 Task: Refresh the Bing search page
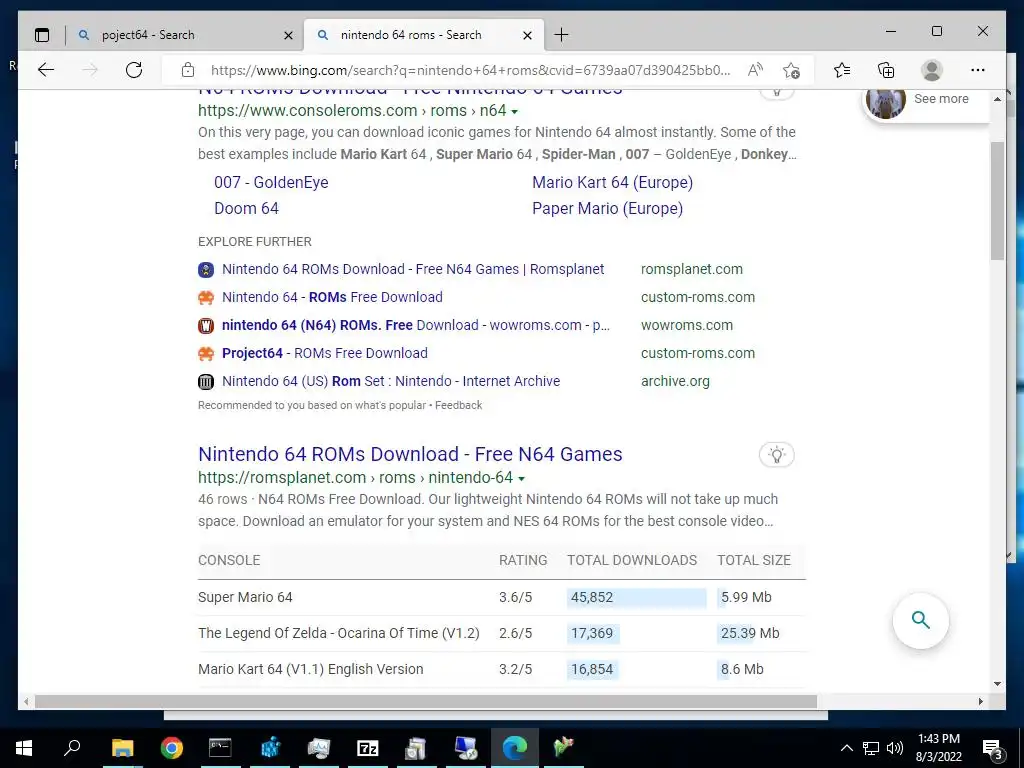134,70
